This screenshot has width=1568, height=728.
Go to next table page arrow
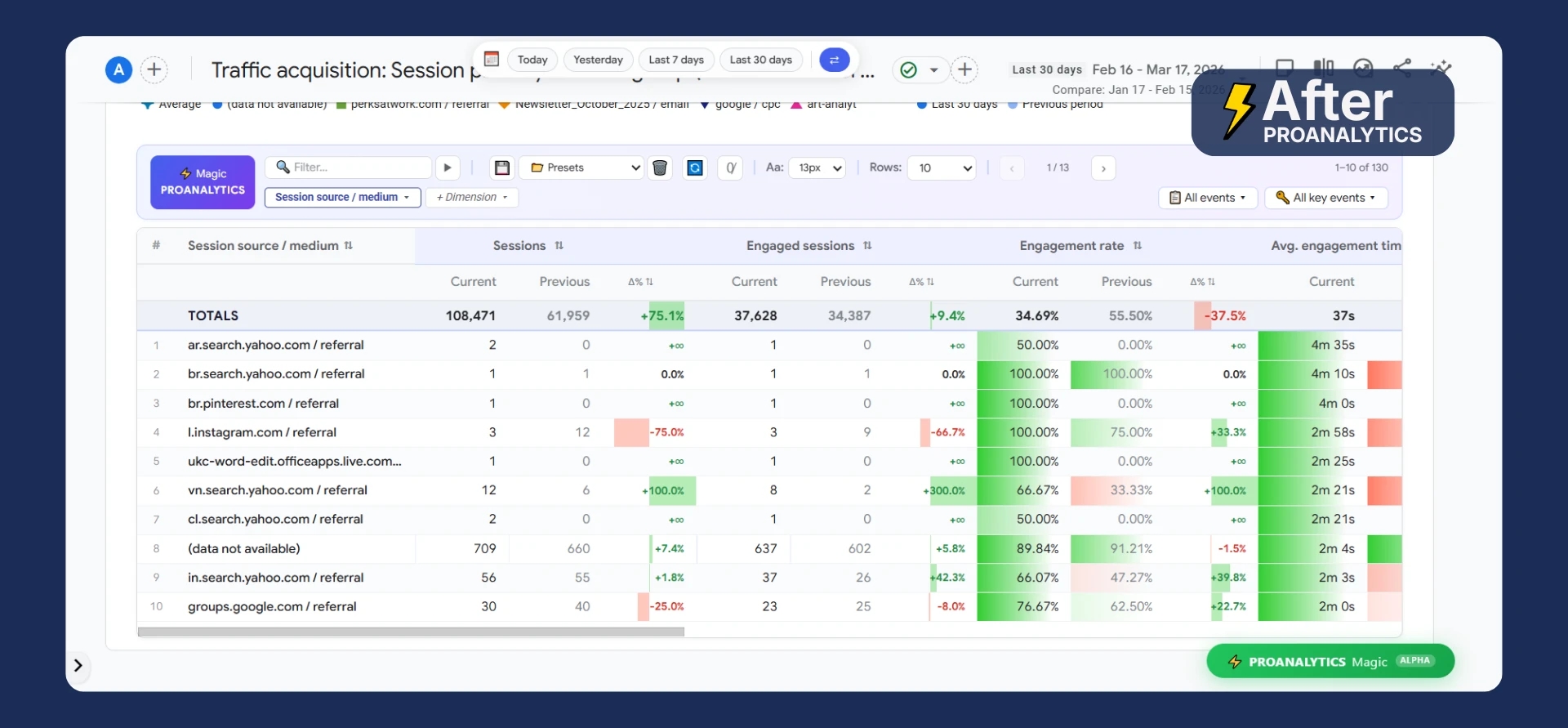pyautogui.click(x=1103, y=168)
